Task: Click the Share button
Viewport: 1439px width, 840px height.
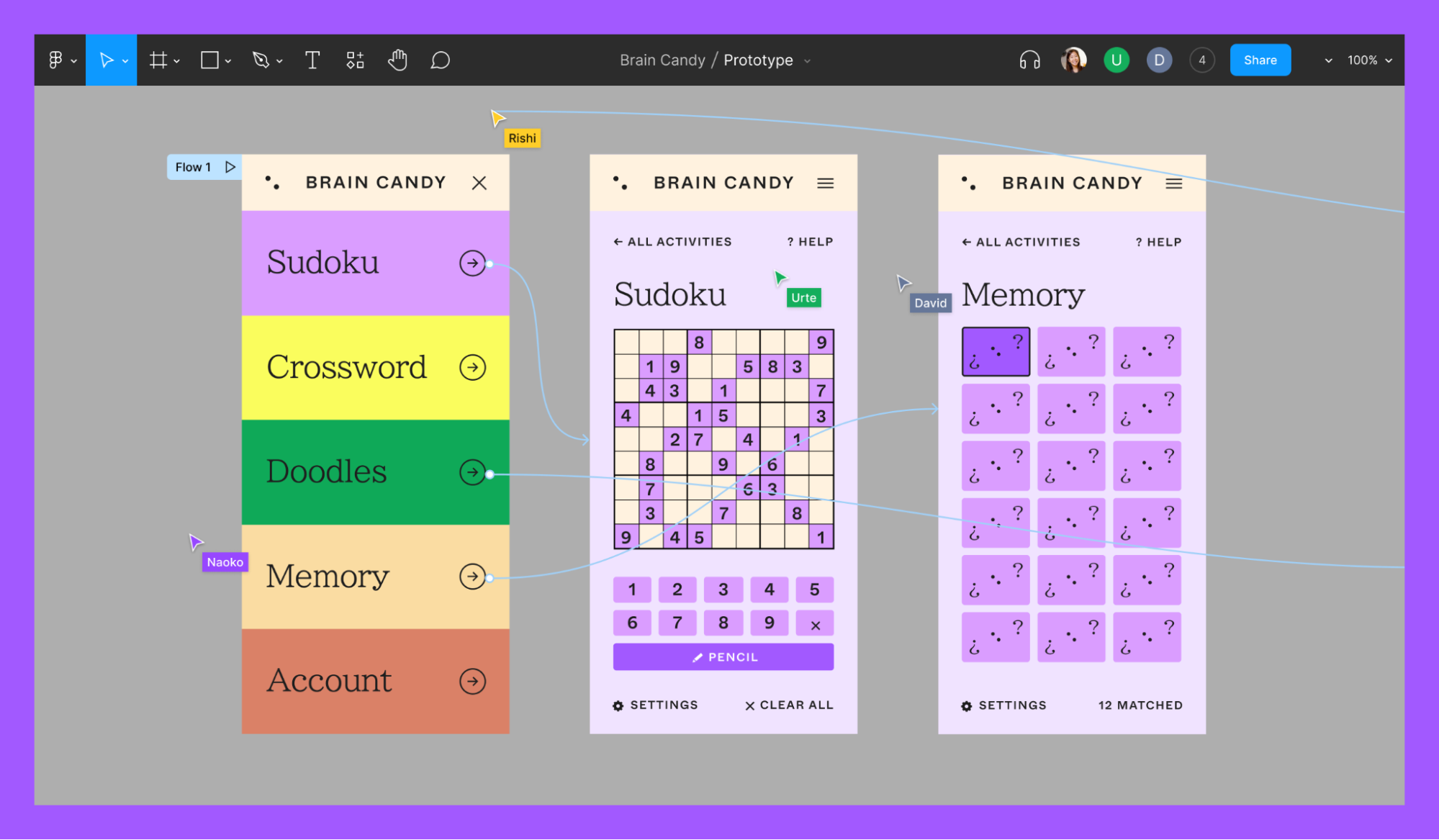Action: pos(1259,60)
